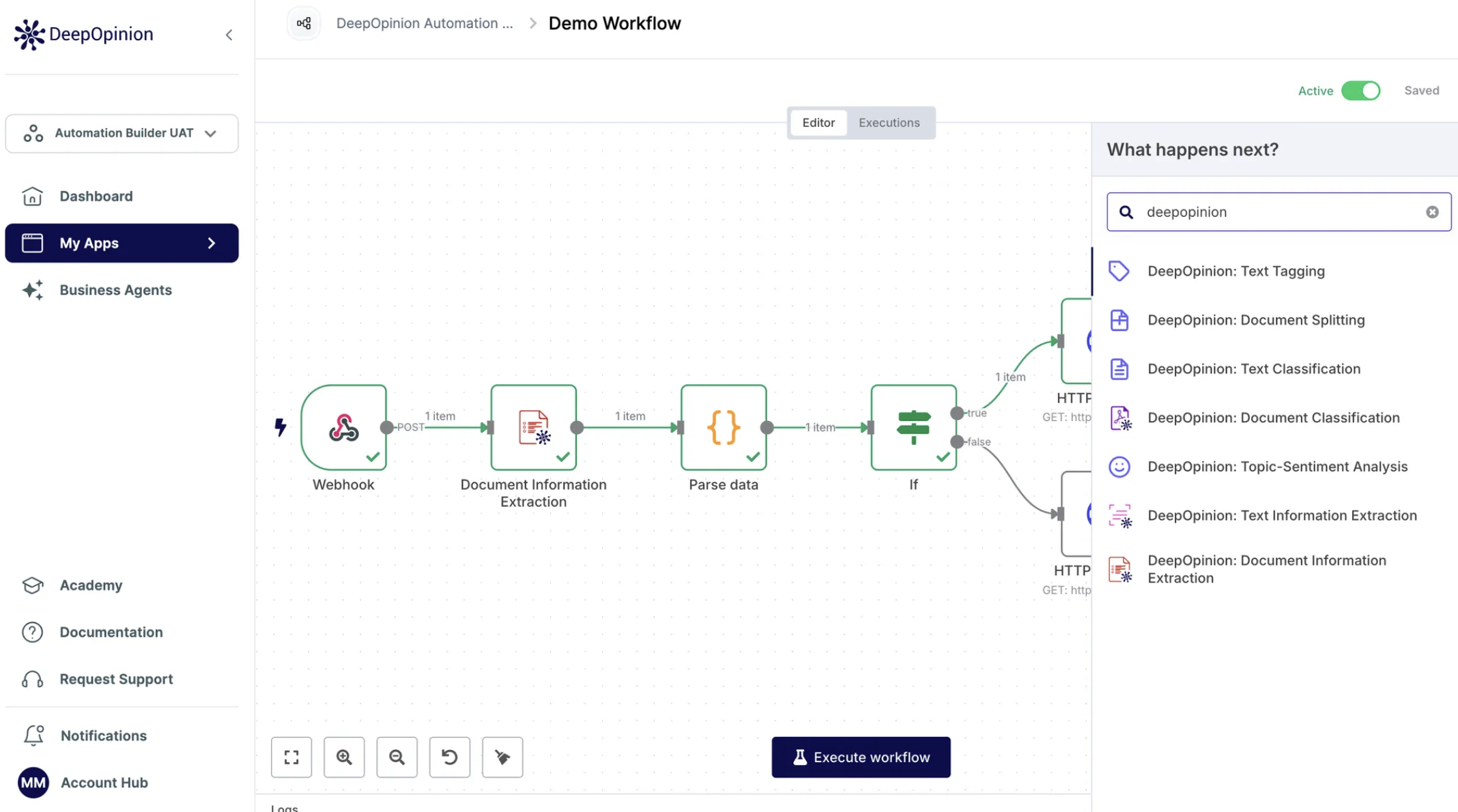
Task: Click in the node search field
Action: pyautogui.click(x=1278, y=212)
